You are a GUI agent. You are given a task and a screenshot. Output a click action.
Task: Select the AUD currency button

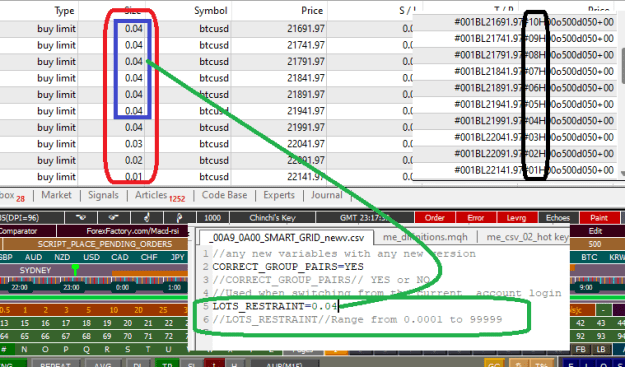point(33,257)
